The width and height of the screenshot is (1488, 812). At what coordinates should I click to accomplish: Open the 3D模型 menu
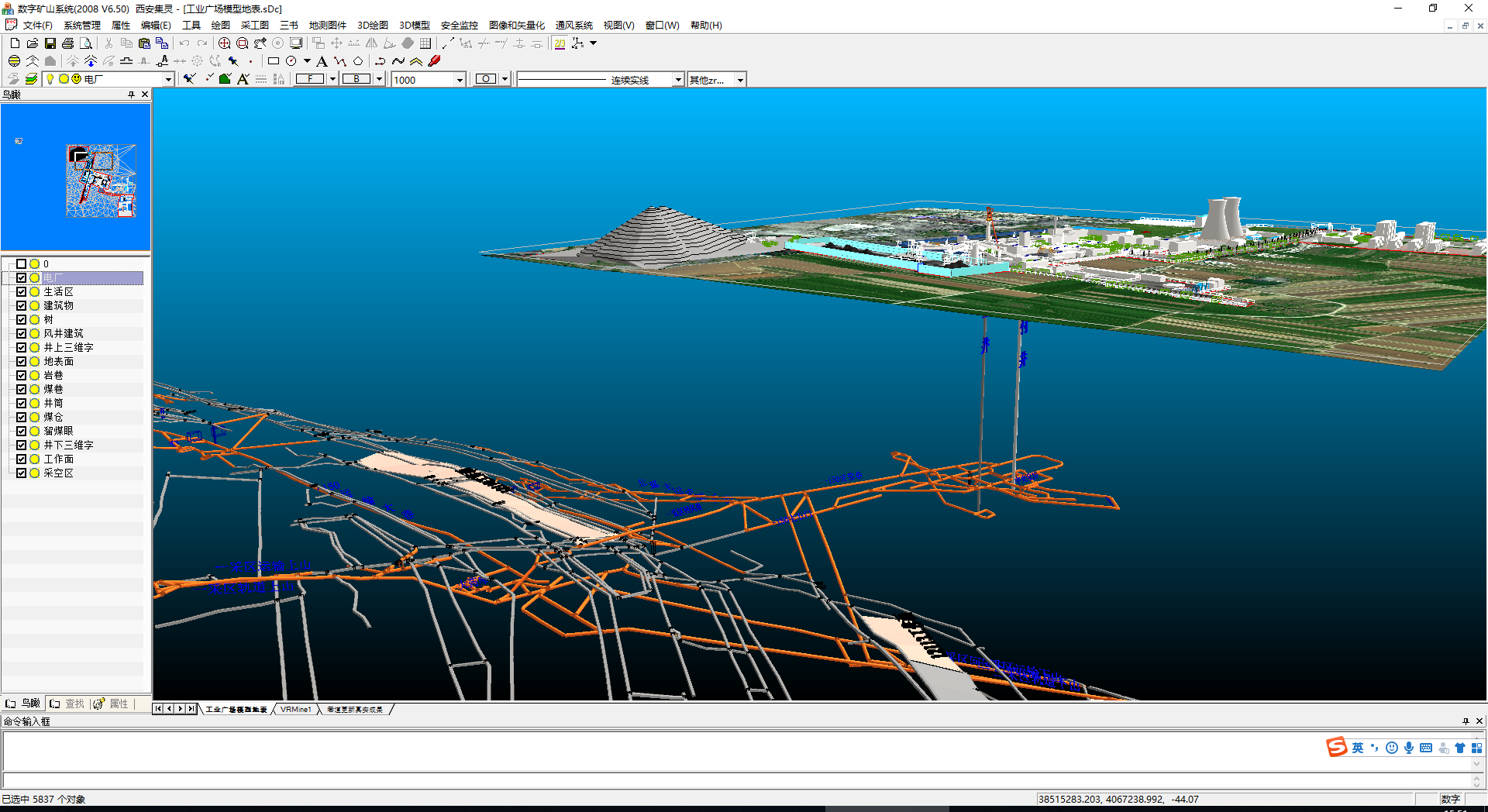(414, 26)
